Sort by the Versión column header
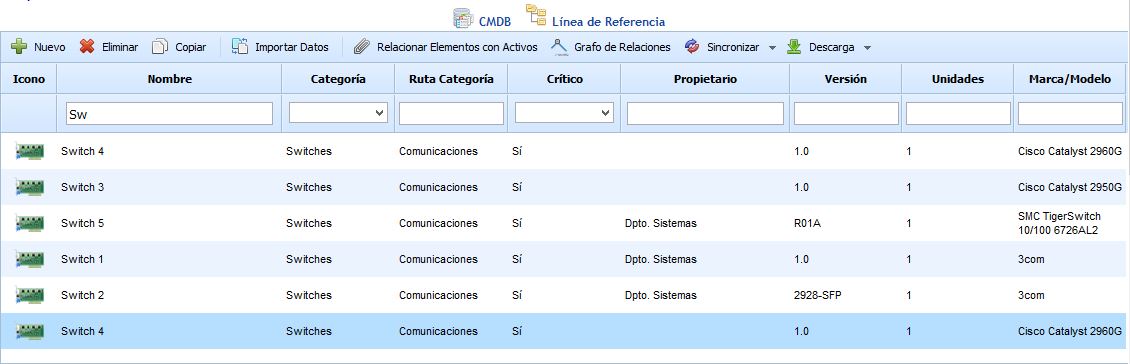 click(x=845, y=79)
